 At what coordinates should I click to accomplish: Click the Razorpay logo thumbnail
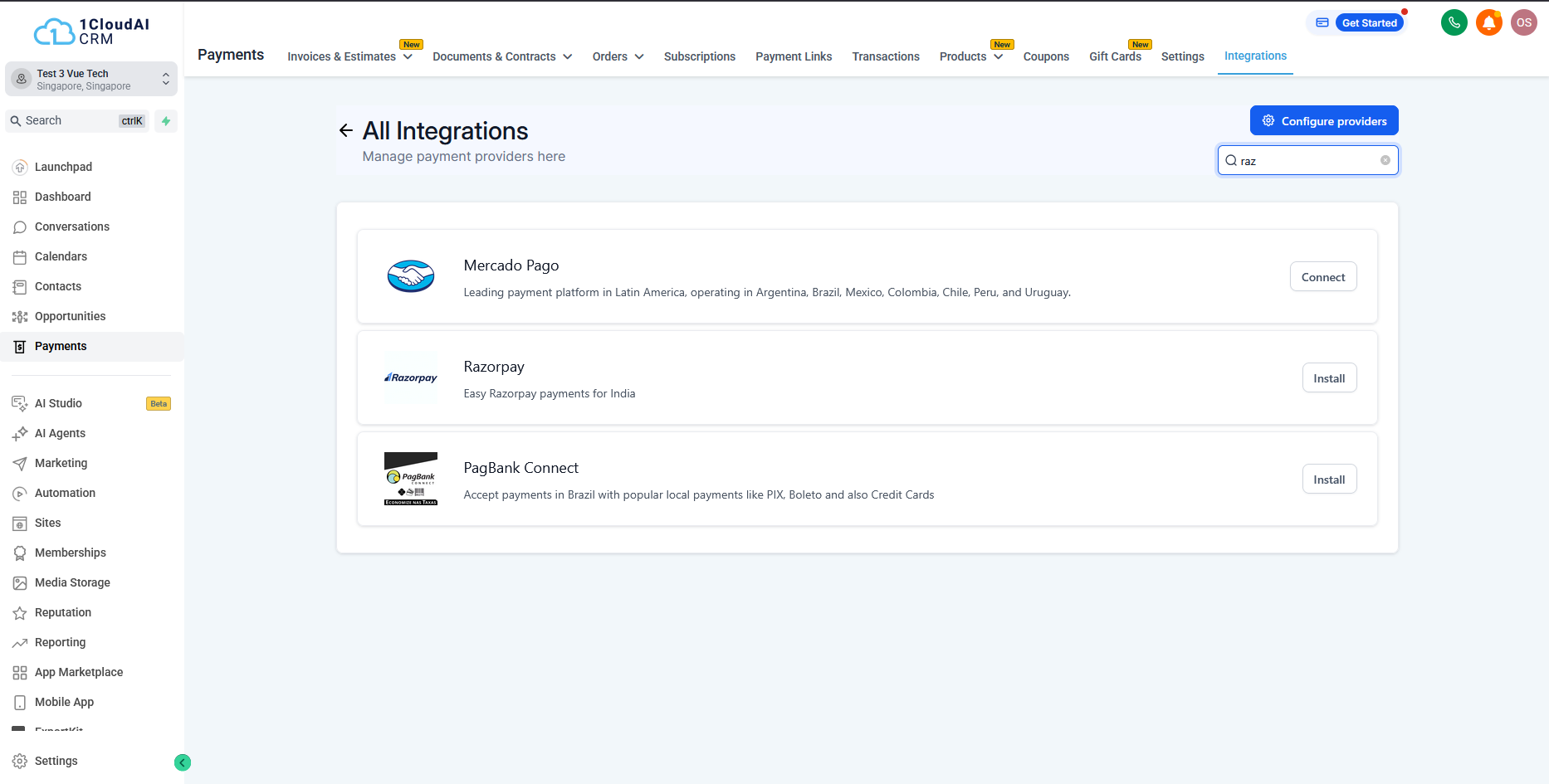click(x=411, y=377)
